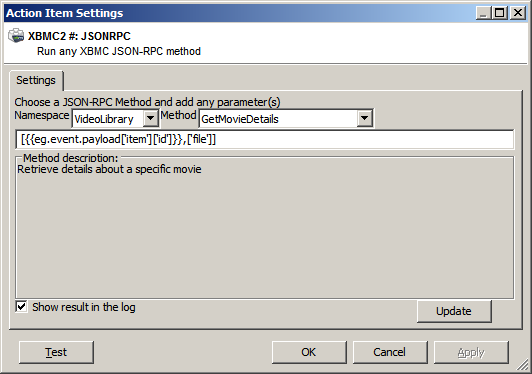Image resolution: width=532 pixels, height=374 pixels.
Task: Click the Action Item Settings title bar
Action: (x=238, y=13)
